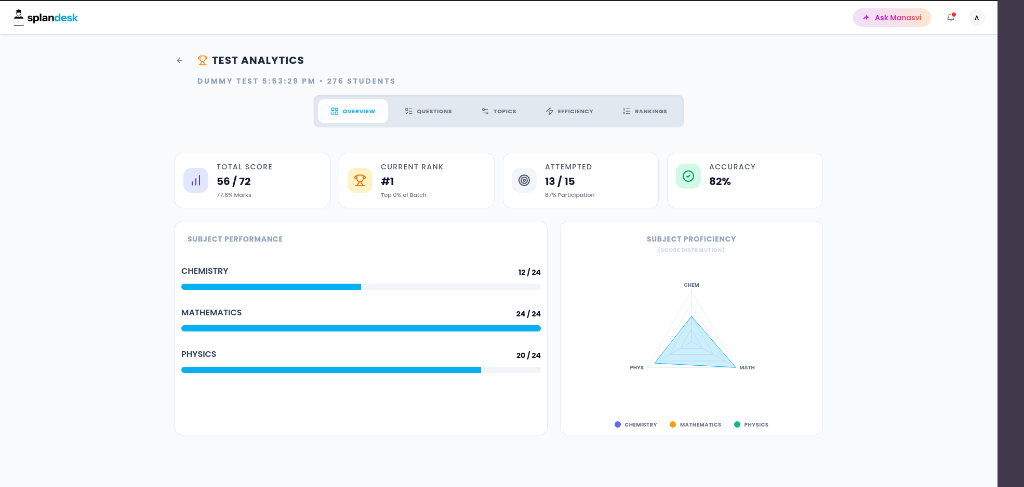This screenshot has height=487, width=1024.
Task: Click the Current Rank trophy icon
Action: [x=359, y=180]
